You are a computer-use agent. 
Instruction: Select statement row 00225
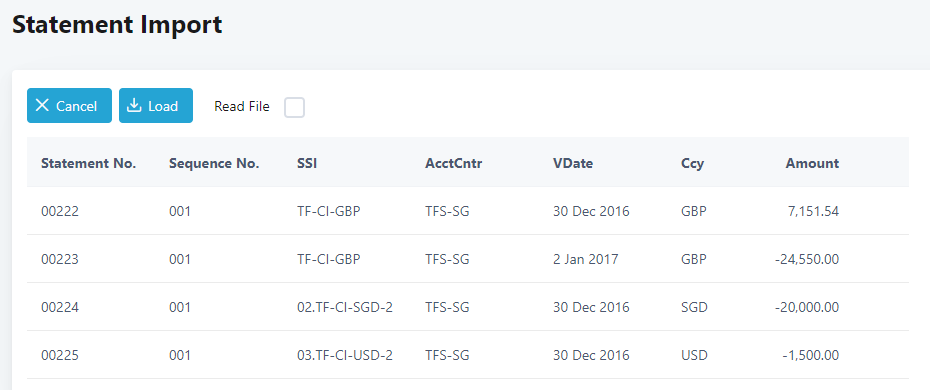point(467,355)
